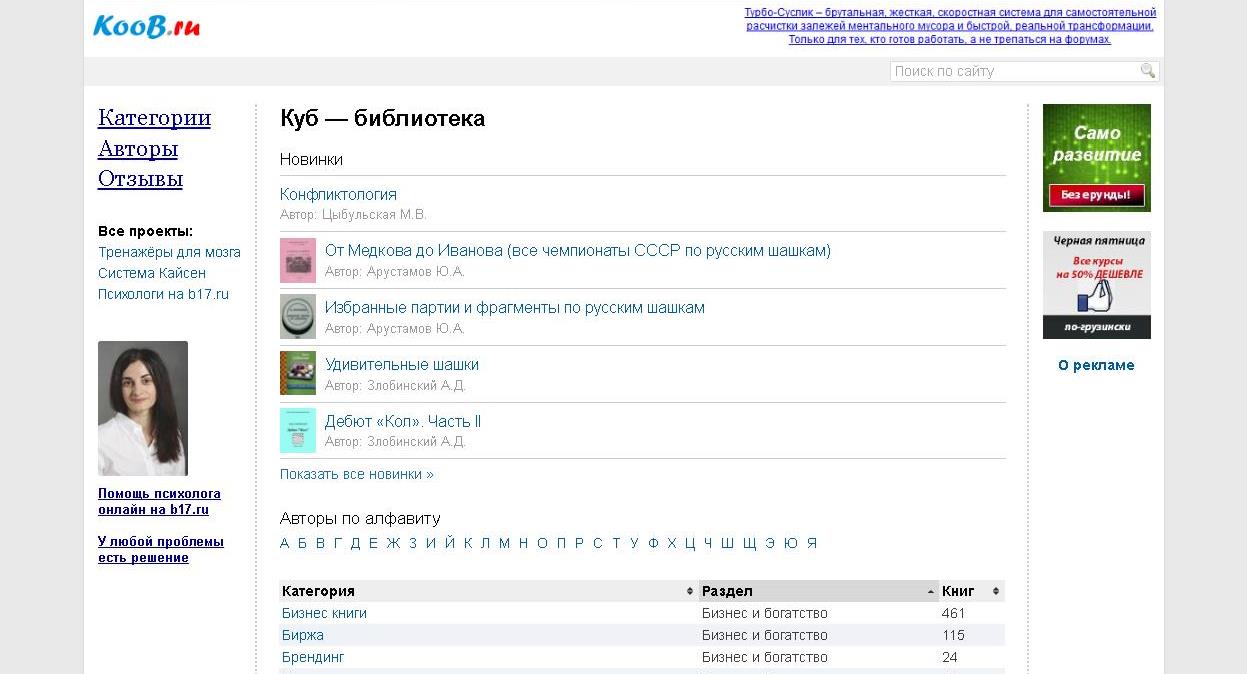The height and width of the screenshot is (674, 1247).
Task: Sort table by Книг column arrows
Action: click(995, 592)
